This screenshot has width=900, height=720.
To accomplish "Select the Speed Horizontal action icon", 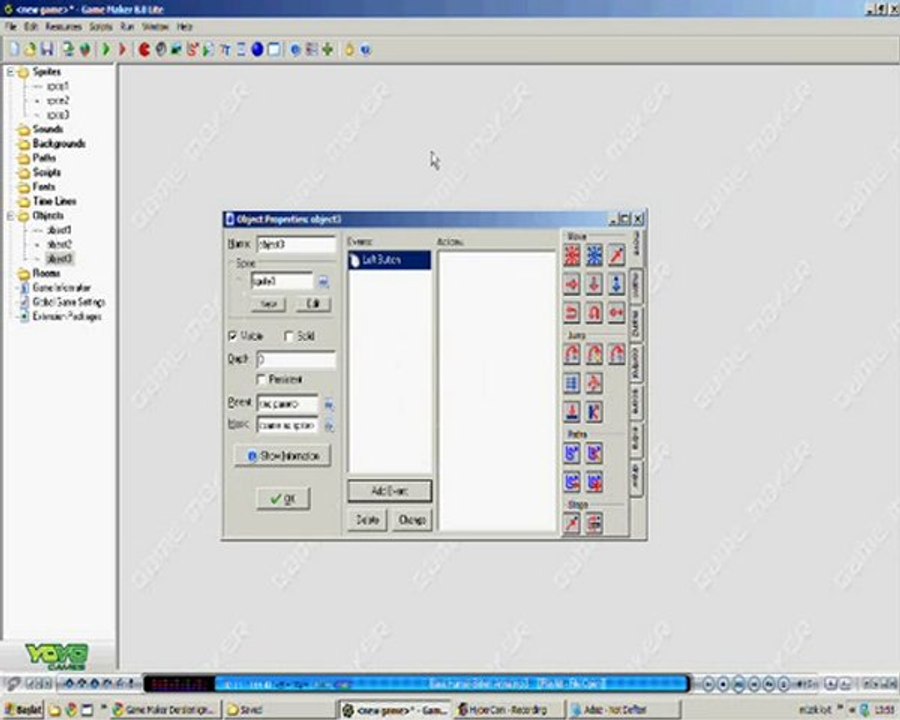I will pos(572,284).
